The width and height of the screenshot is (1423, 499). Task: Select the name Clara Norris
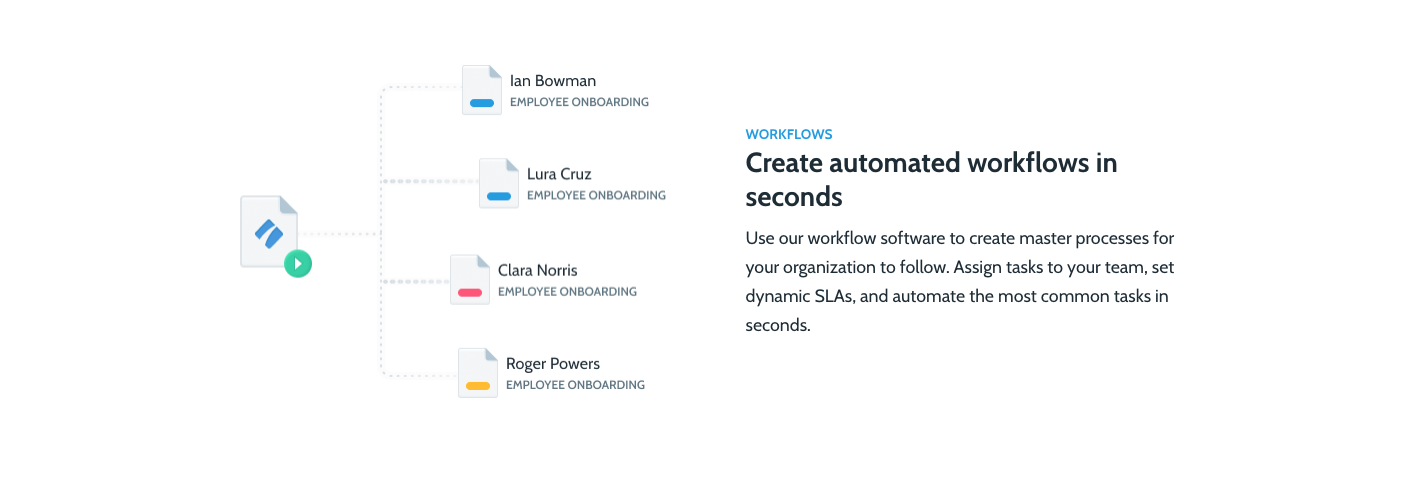click(x=538, y=270)
